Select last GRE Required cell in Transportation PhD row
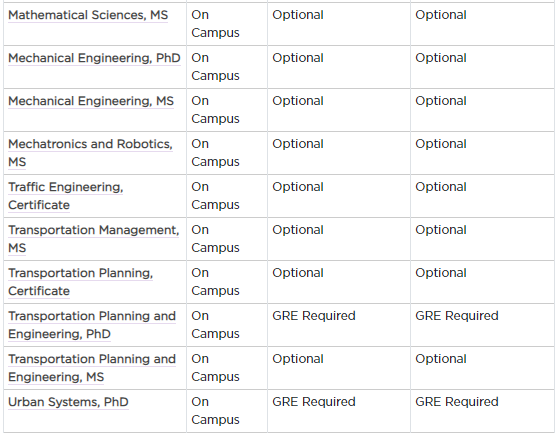The image size is (558, 436). click(482, 325)
